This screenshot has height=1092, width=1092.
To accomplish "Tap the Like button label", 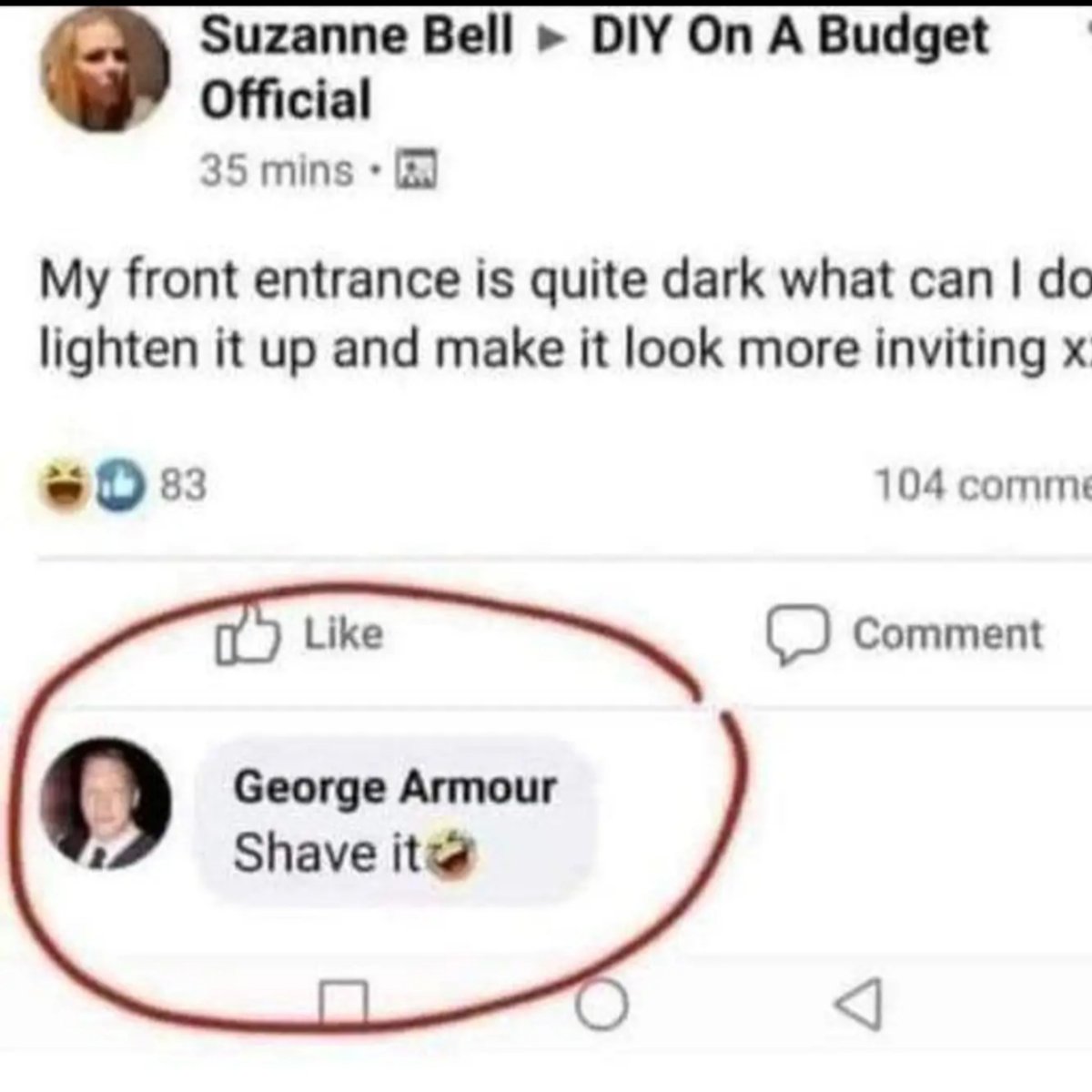I will [342, 632].
